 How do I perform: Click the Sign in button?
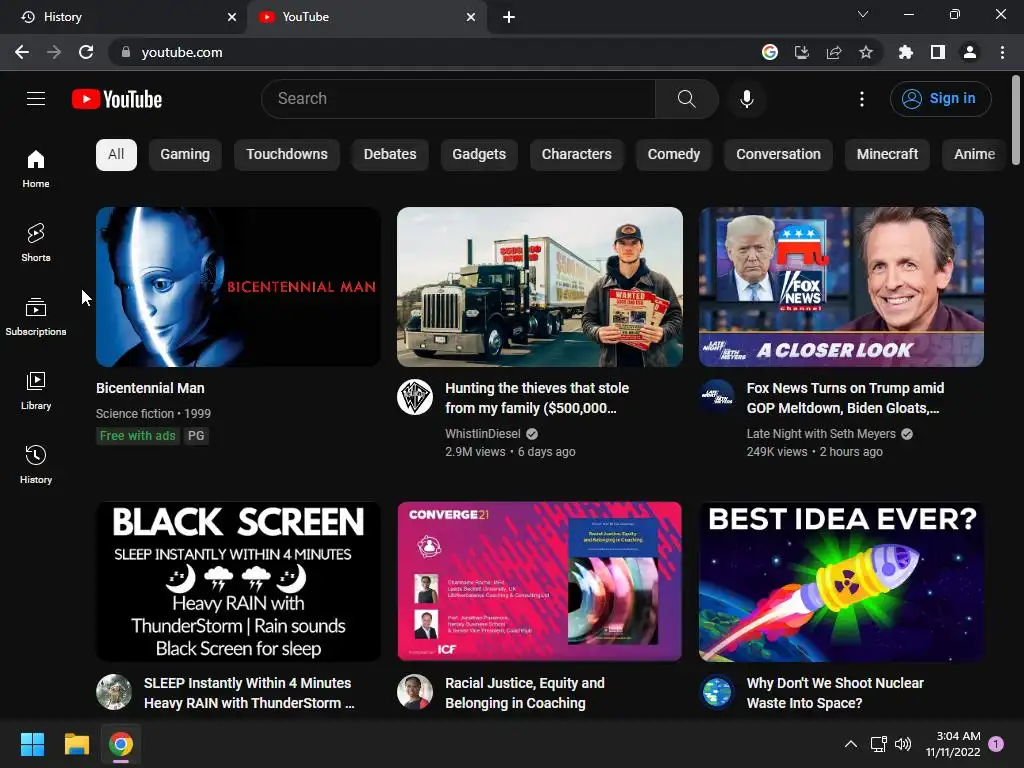pos(940,99)
